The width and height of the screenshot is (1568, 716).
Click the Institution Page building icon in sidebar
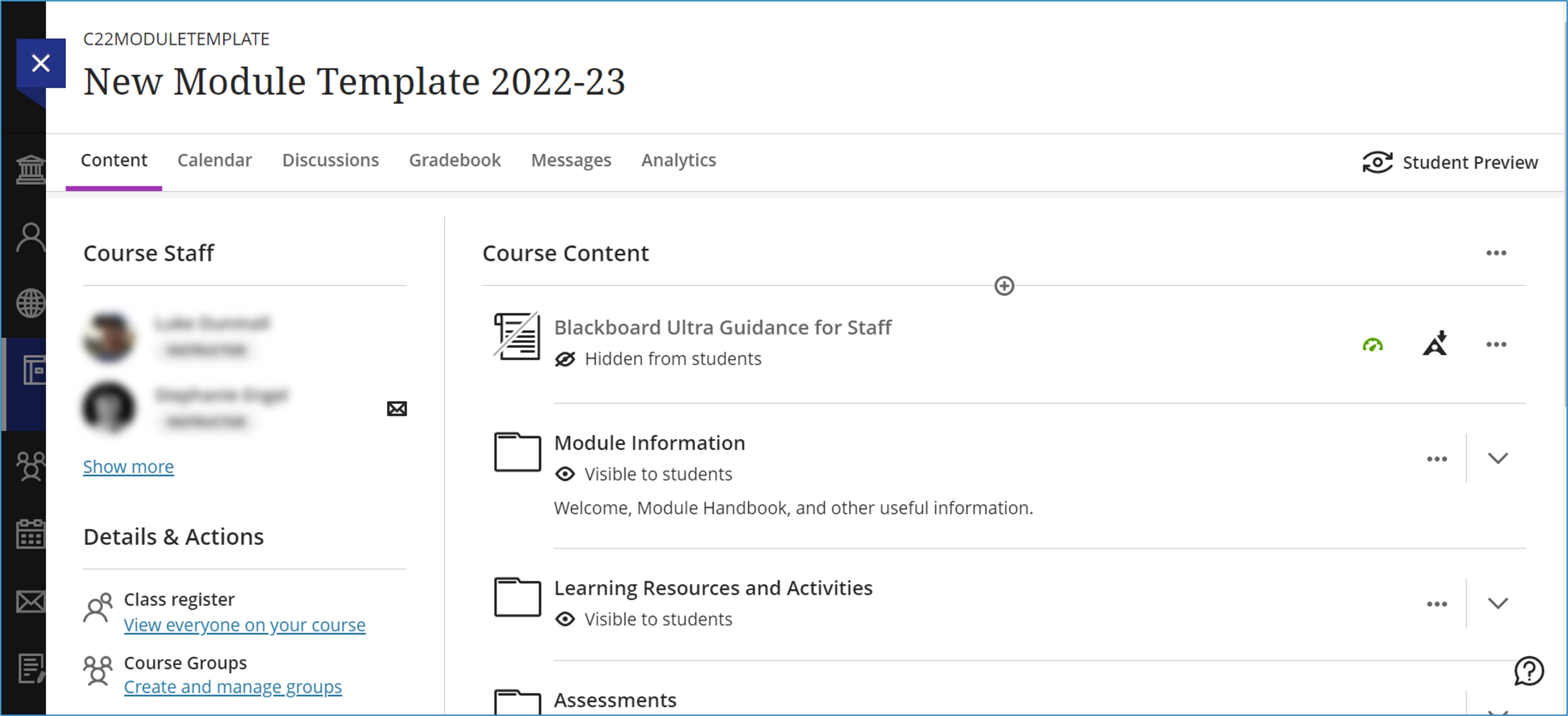click(30, 169)
